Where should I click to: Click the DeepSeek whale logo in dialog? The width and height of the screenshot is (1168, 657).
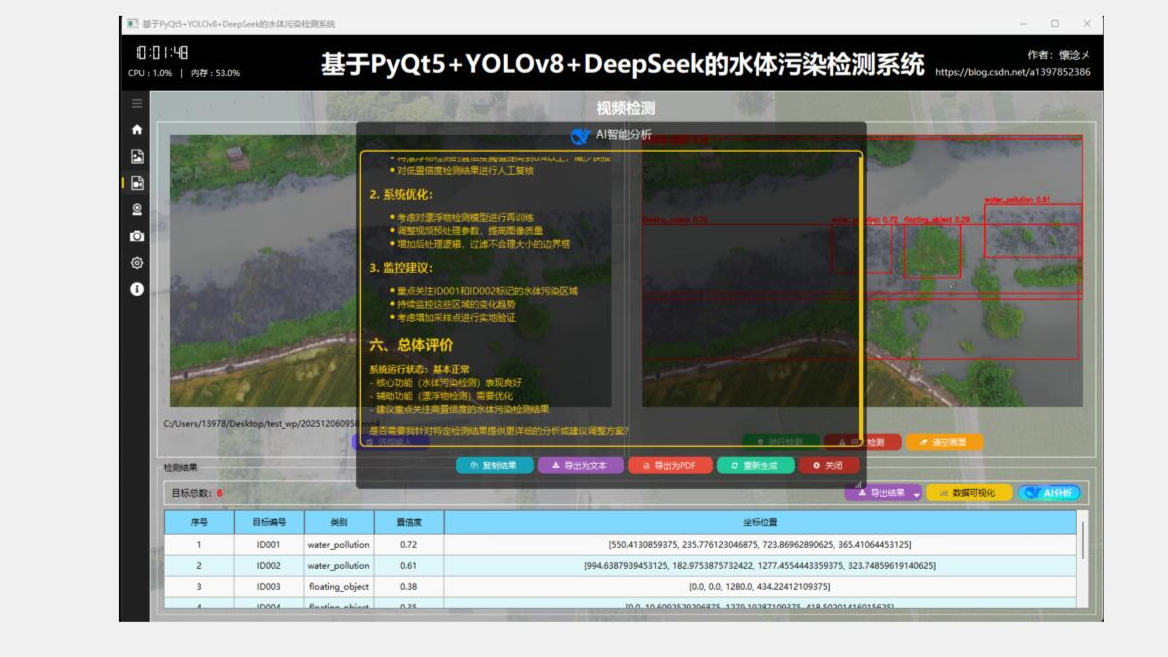(x=580, y=136)
